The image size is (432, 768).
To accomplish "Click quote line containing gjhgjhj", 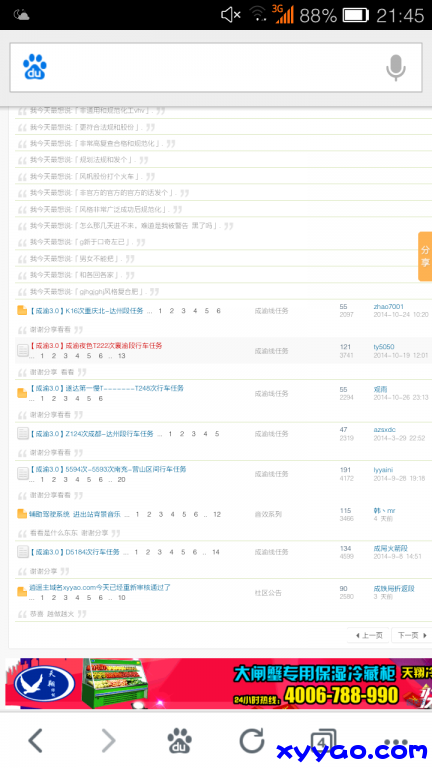I will point(89,291).
